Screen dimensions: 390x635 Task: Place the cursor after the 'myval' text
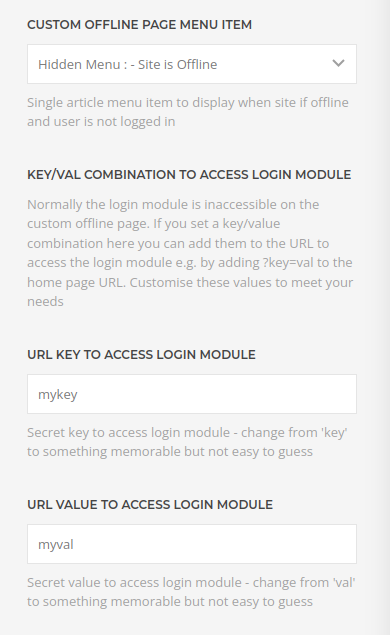point(75,544)
